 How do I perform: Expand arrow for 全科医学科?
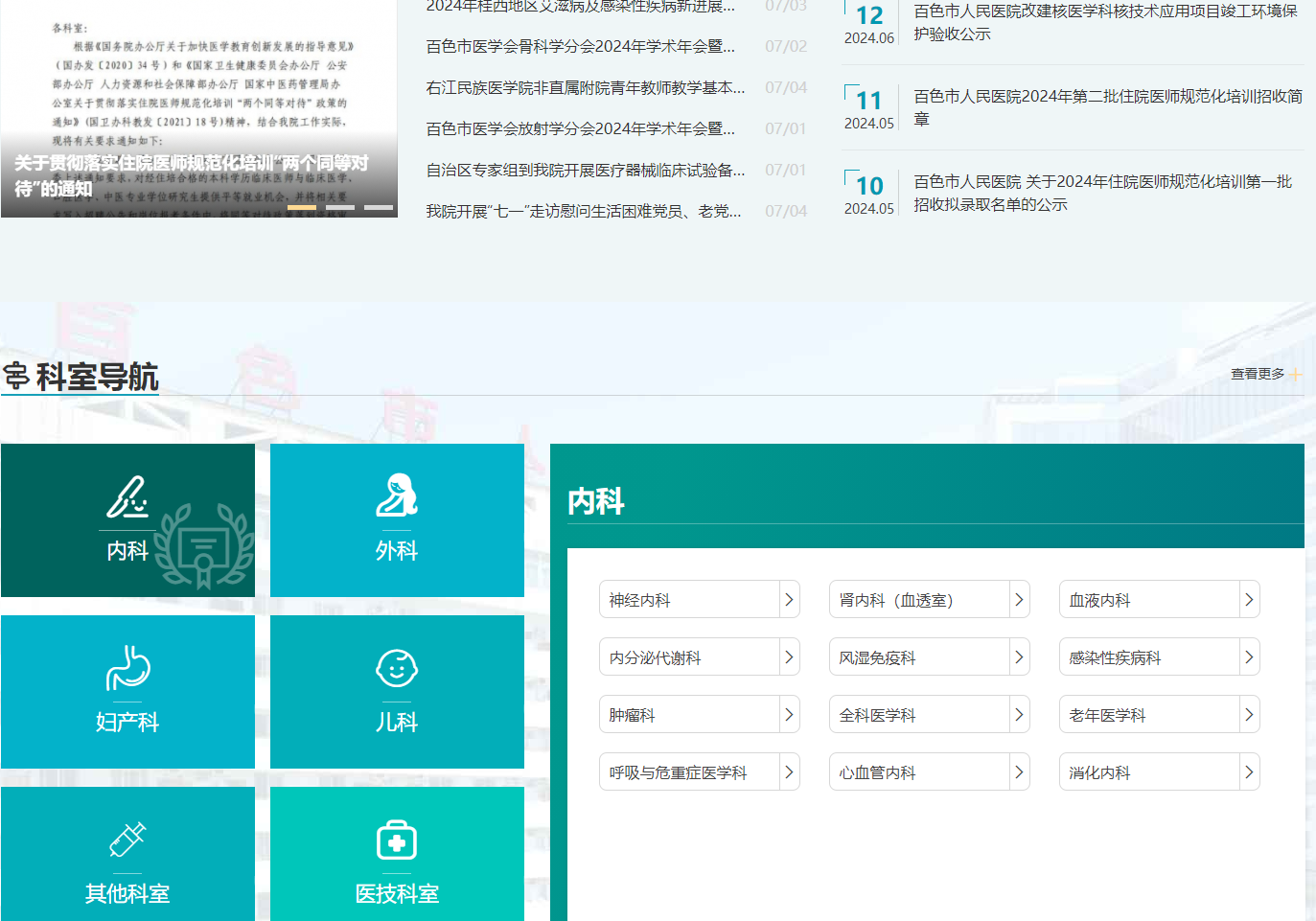[x=1019, y=715]
